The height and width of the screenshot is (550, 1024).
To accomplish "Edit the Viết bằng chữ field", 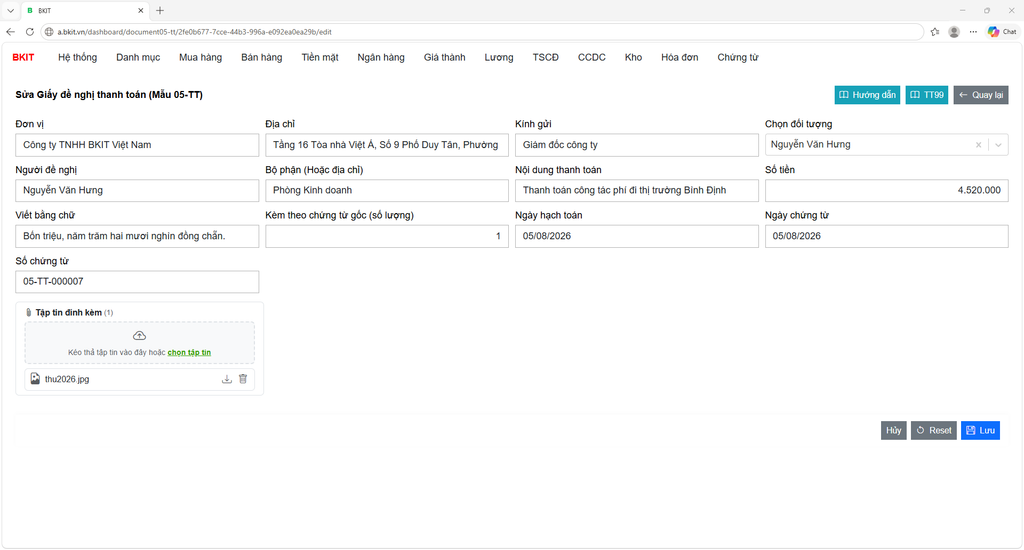I will 137,236.
